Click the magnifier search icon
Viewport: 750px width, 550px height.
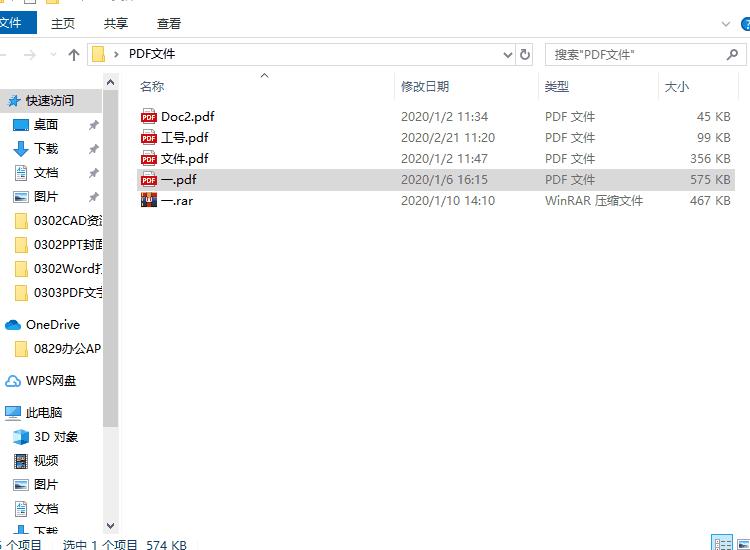[732, 55]
